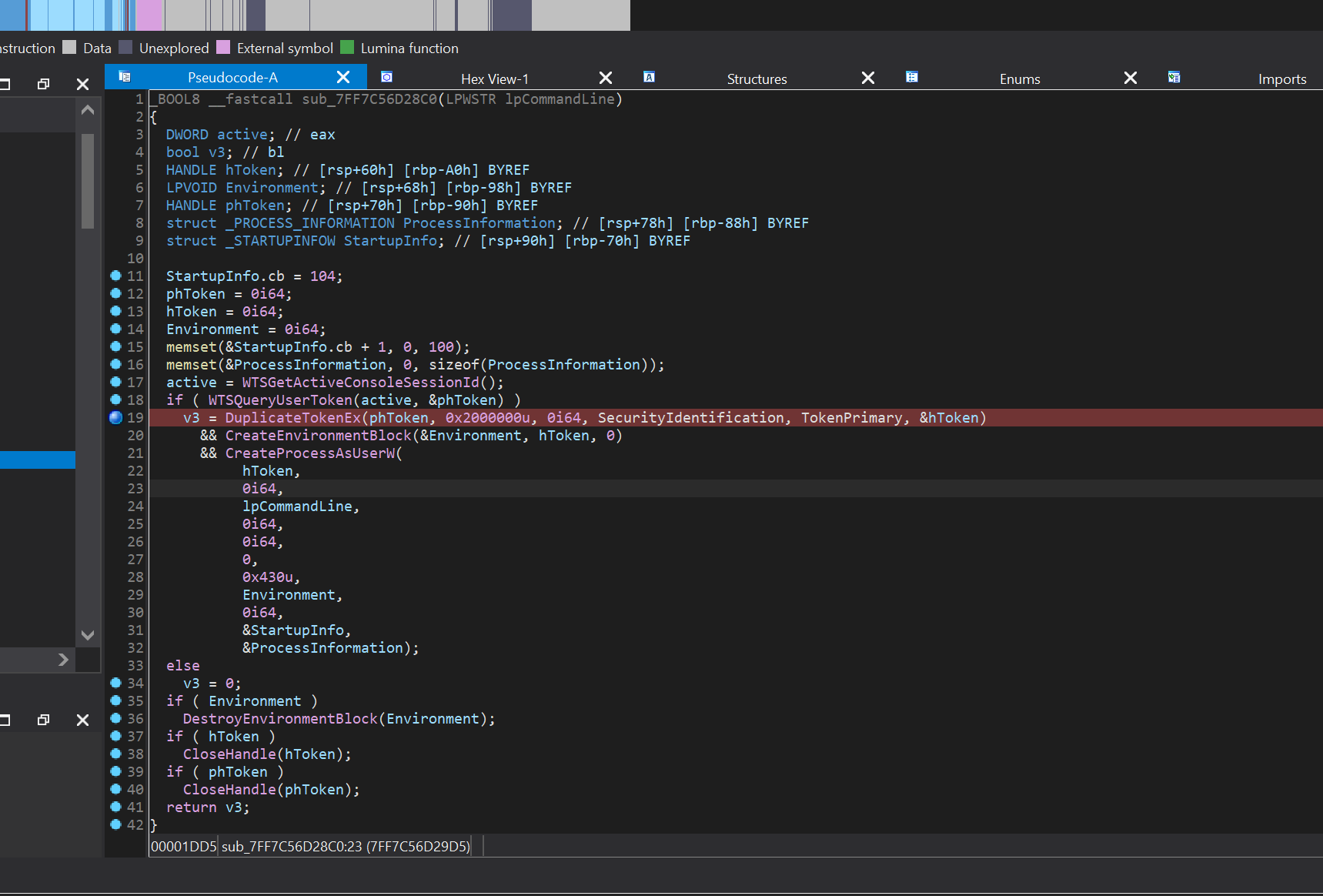Click the Enums tab icon
Viewport: 1323px width, 896px height.
[912, 77]
